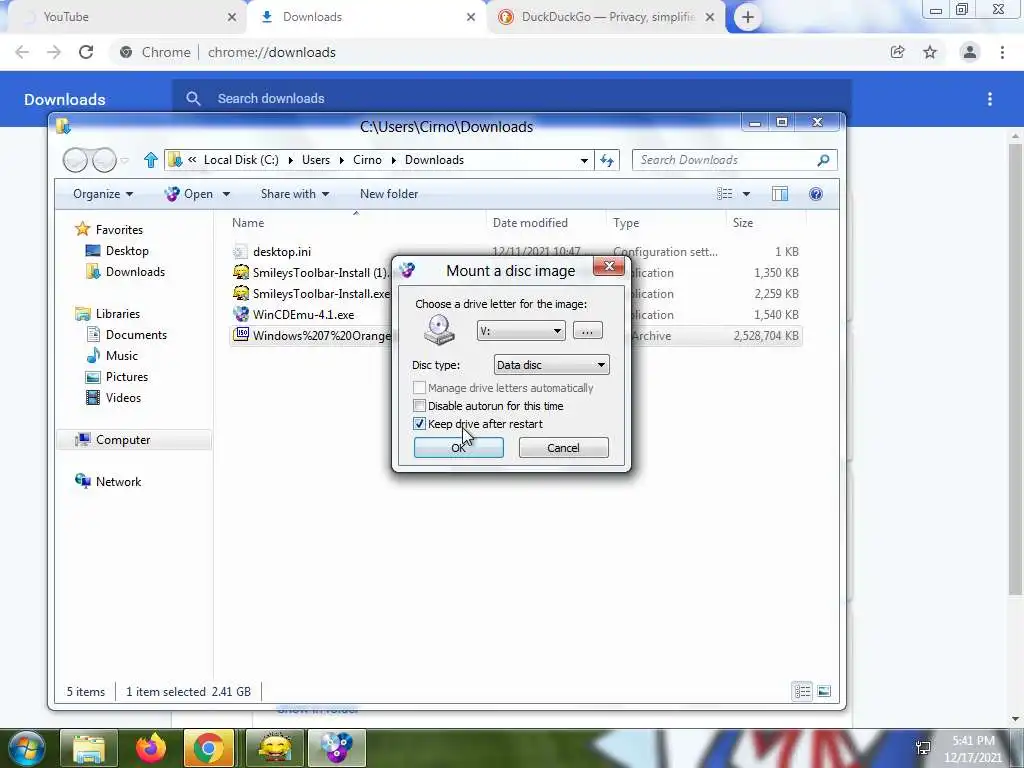Viewport: 1024px width, 768px height.
Task: Open Chrome's three-dot main menu
Action: (x=1002, y=52)
